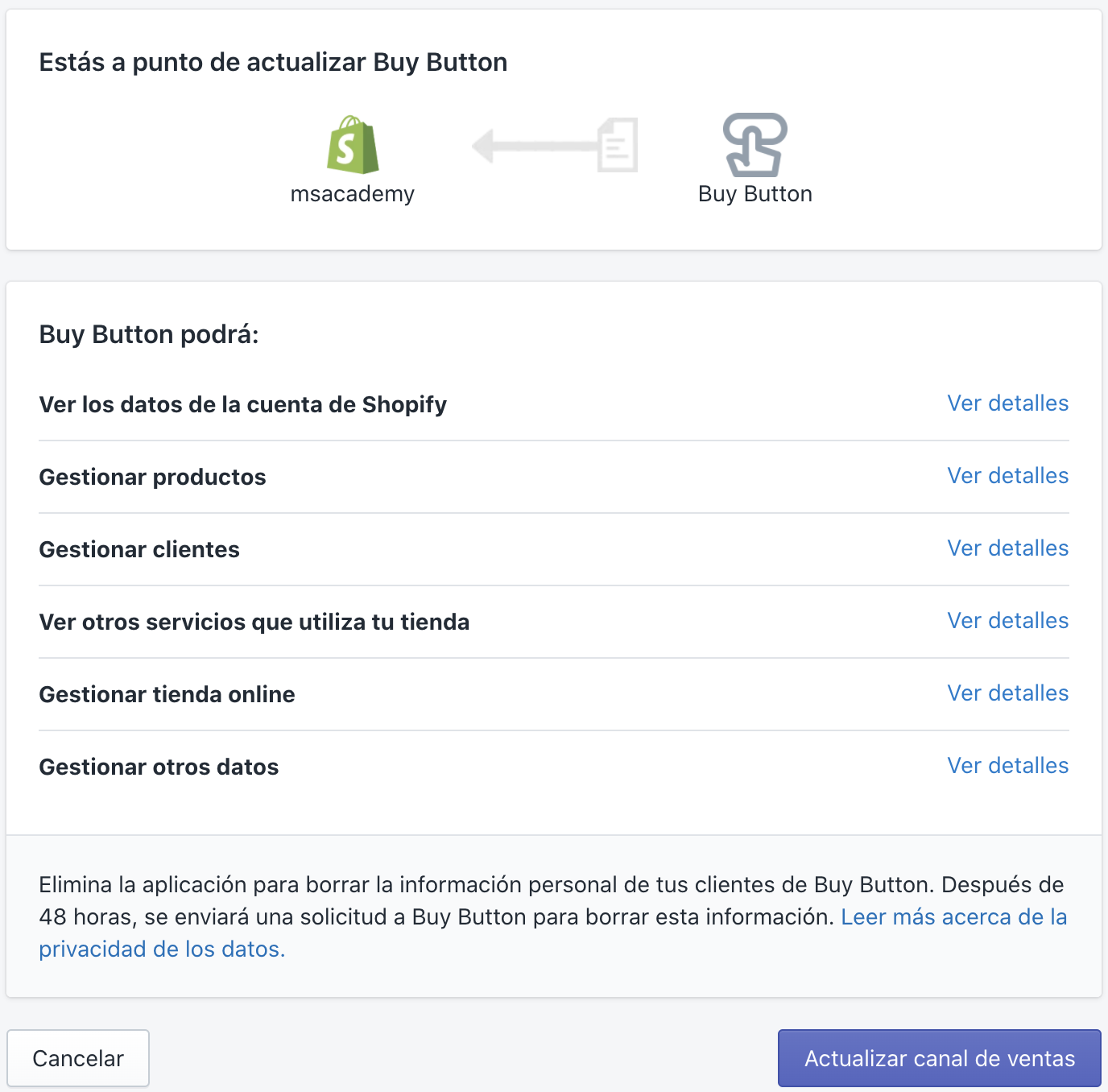Screen dimensions: 1108x1092
Task: Show details for Gestionar productos
Action: [x=1007, y=476]
